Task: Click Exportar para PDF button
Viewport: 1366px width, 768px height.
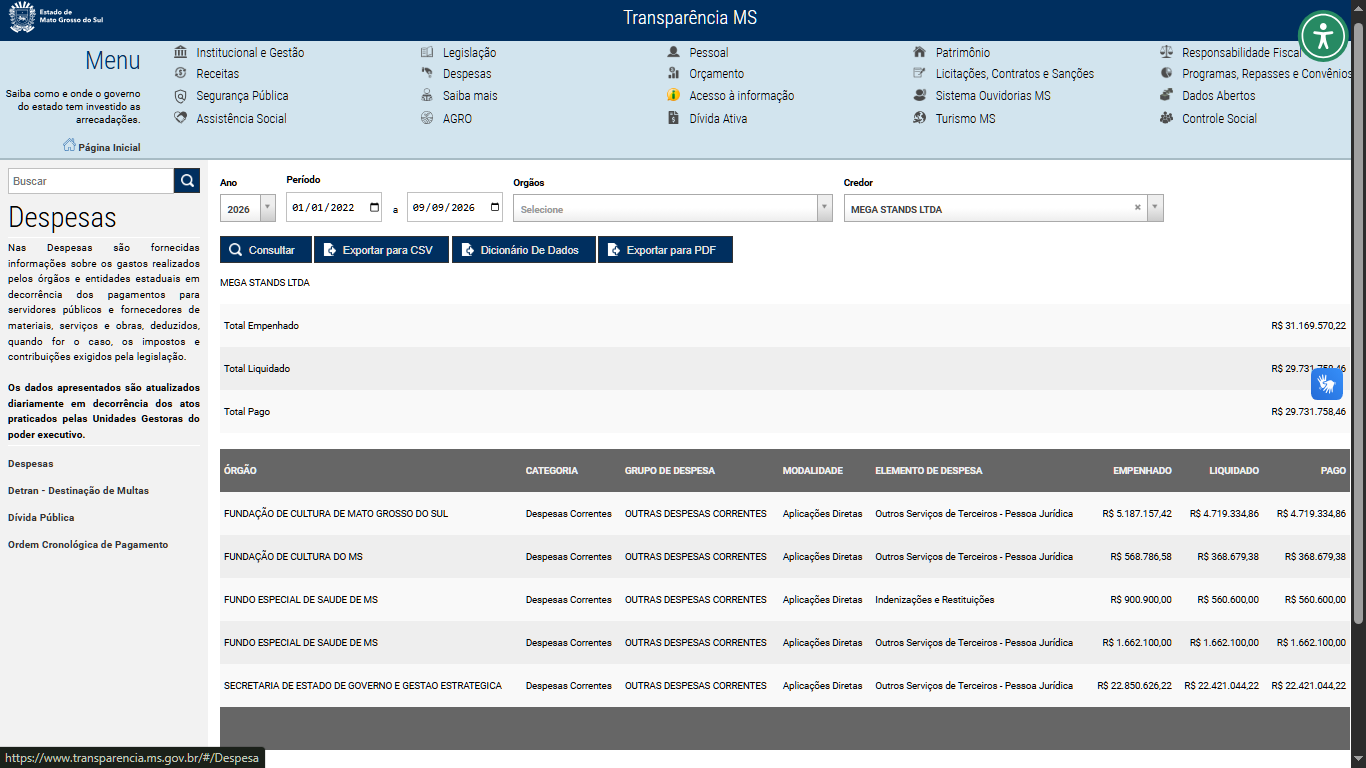Action: (x=665, y=250)
